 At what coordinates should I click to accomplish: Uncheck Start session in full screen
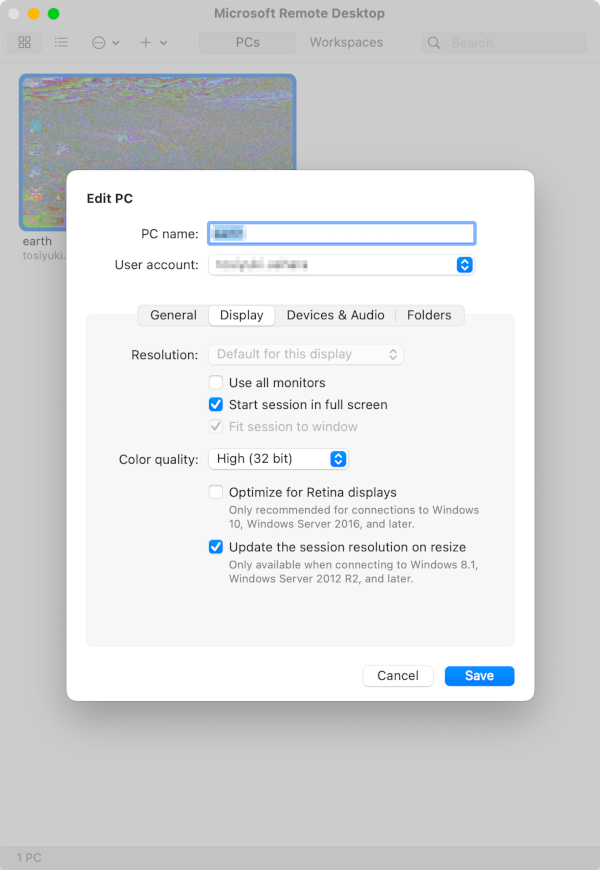(x=216, y=404)
